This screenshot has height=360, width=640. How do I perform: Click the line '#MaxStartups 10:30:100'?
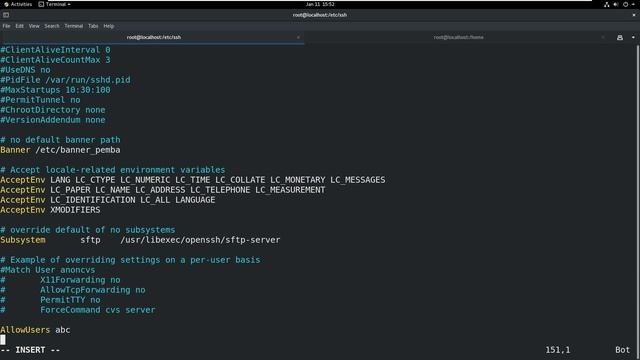[x=55, y=90]
